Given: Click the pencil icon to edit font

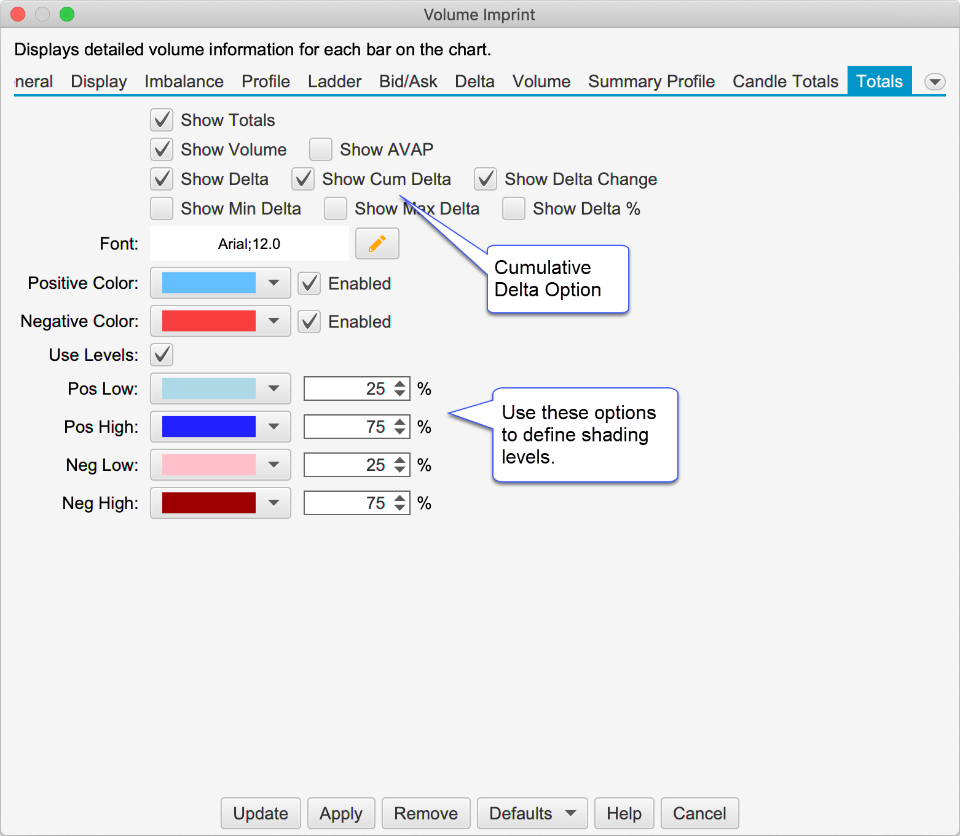Looking at the screenshot, I should [377, 243].
